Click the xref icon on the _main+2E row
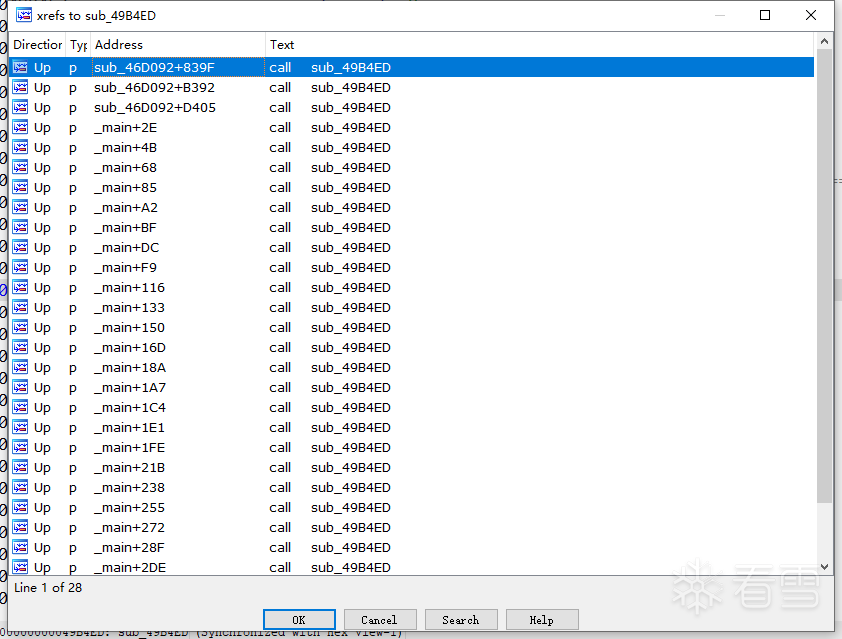 (20, 127)
